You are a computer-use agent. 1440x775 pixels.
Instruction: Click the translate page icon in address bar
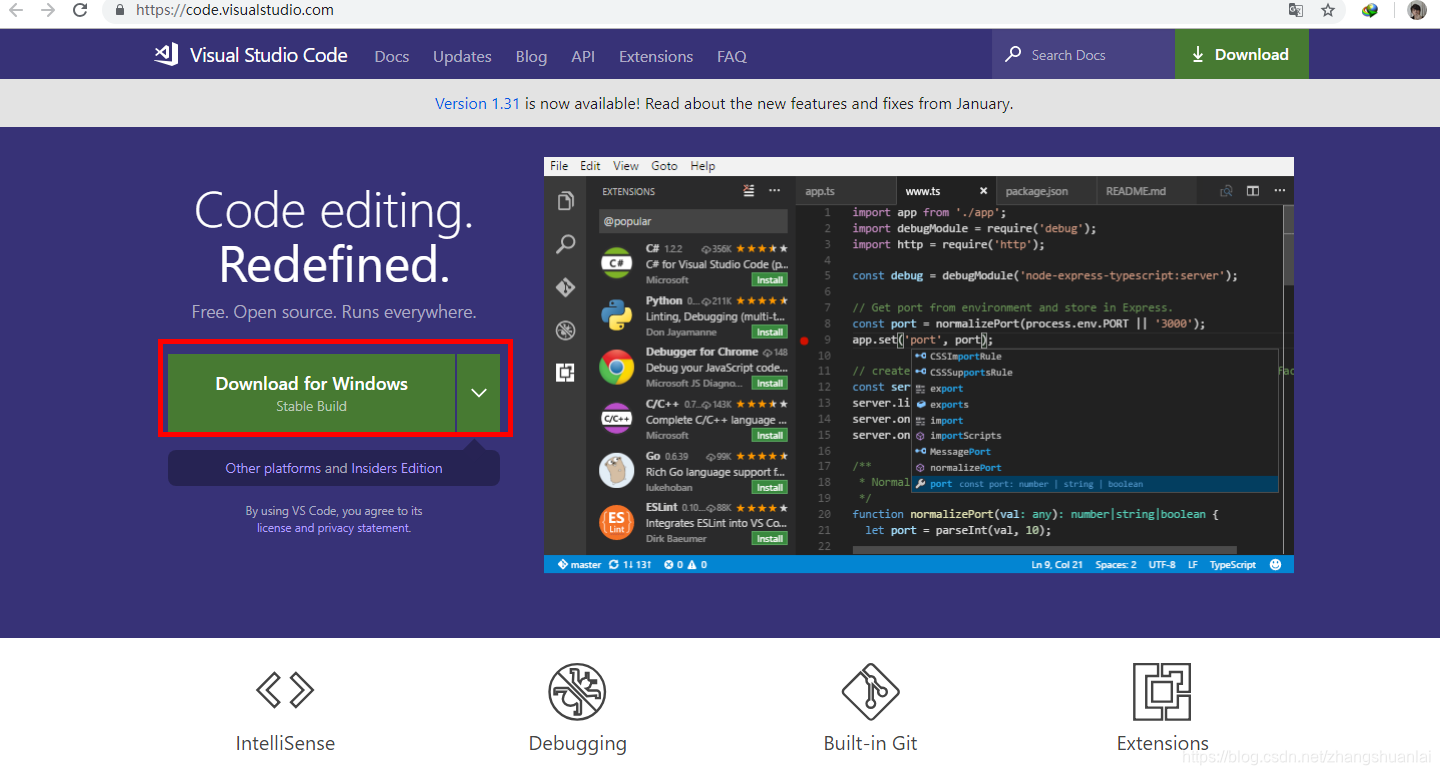point(1295,11)
